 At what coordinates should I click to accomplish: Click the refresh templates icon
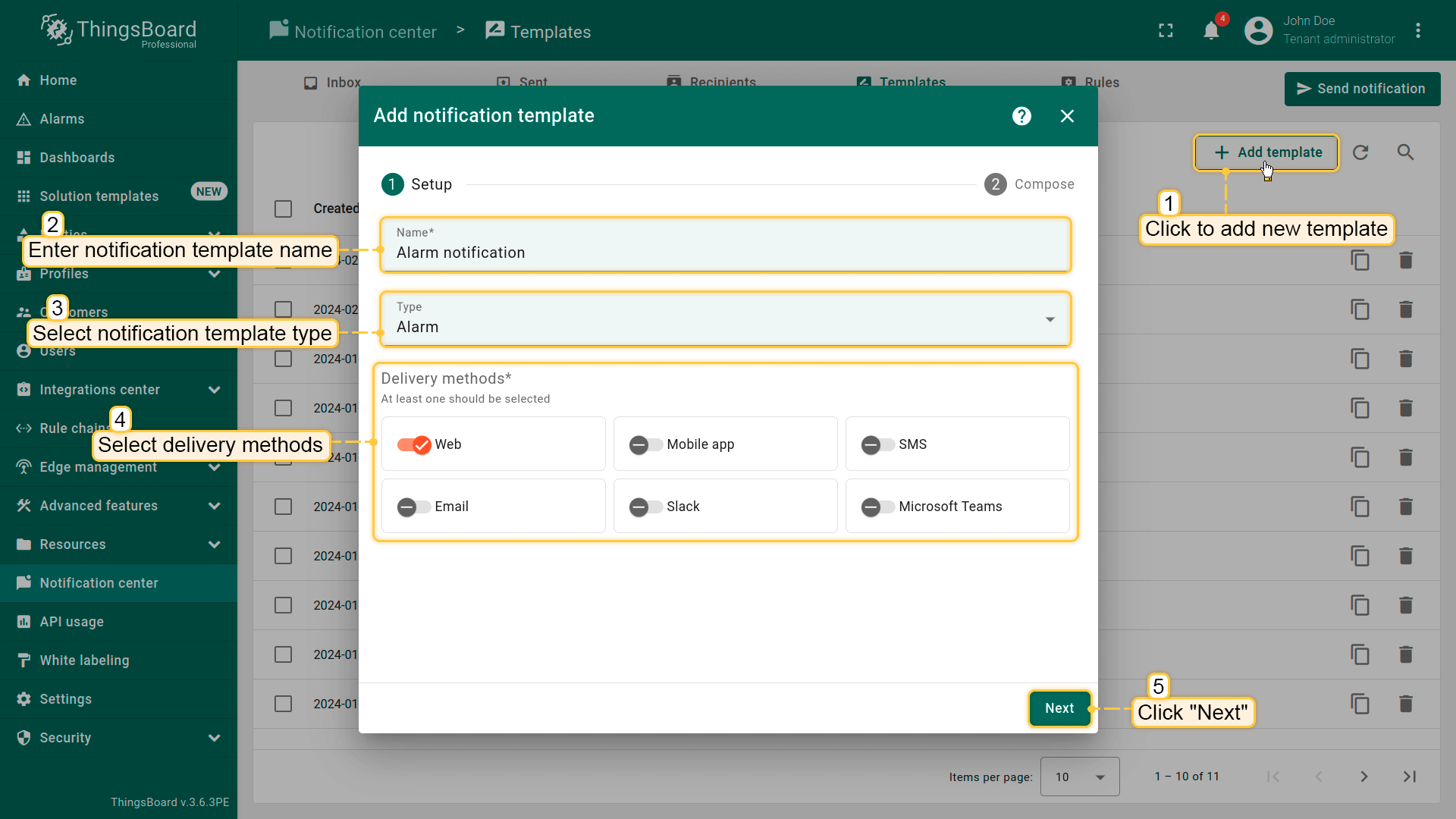(1360, 152)
